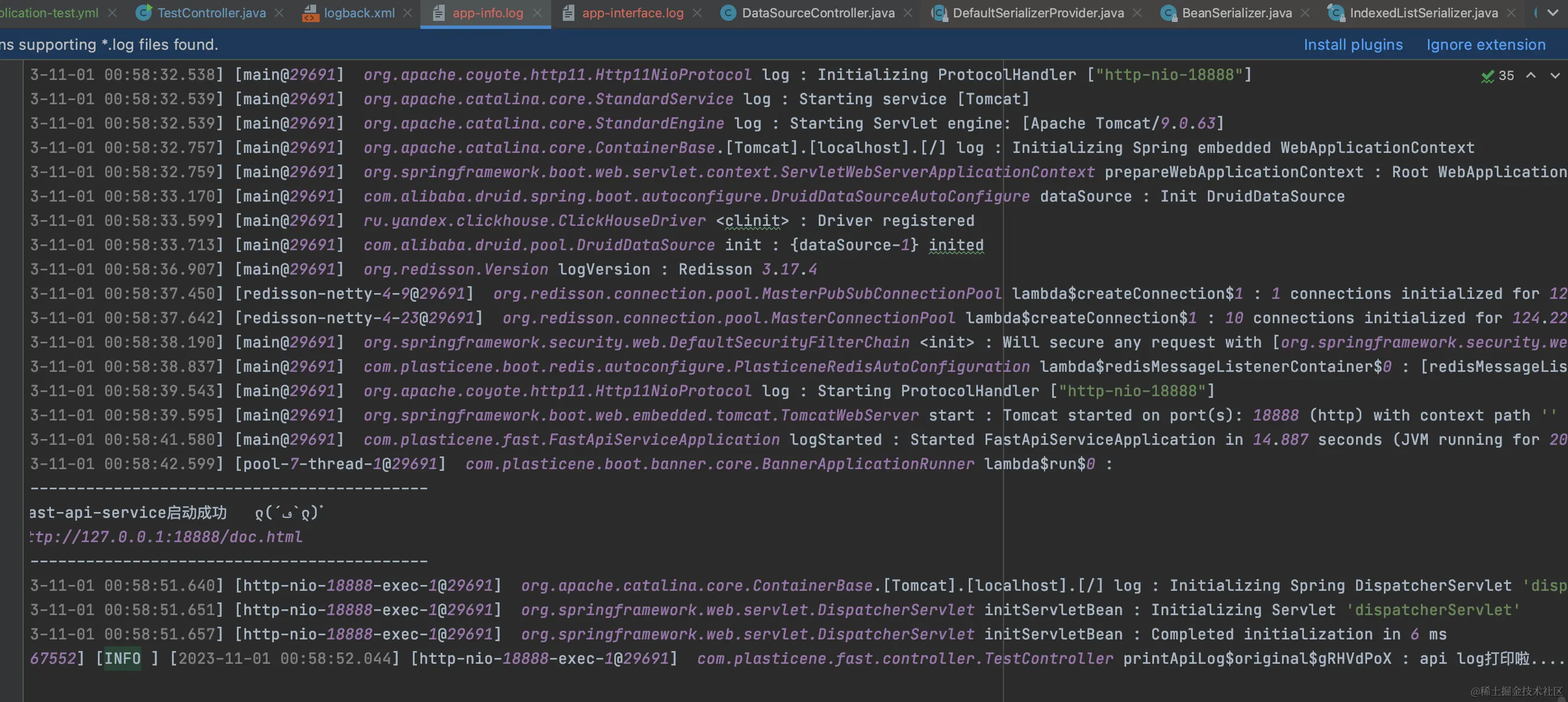
Task: Click the Install plugins link
Action: click(1353, 45)
